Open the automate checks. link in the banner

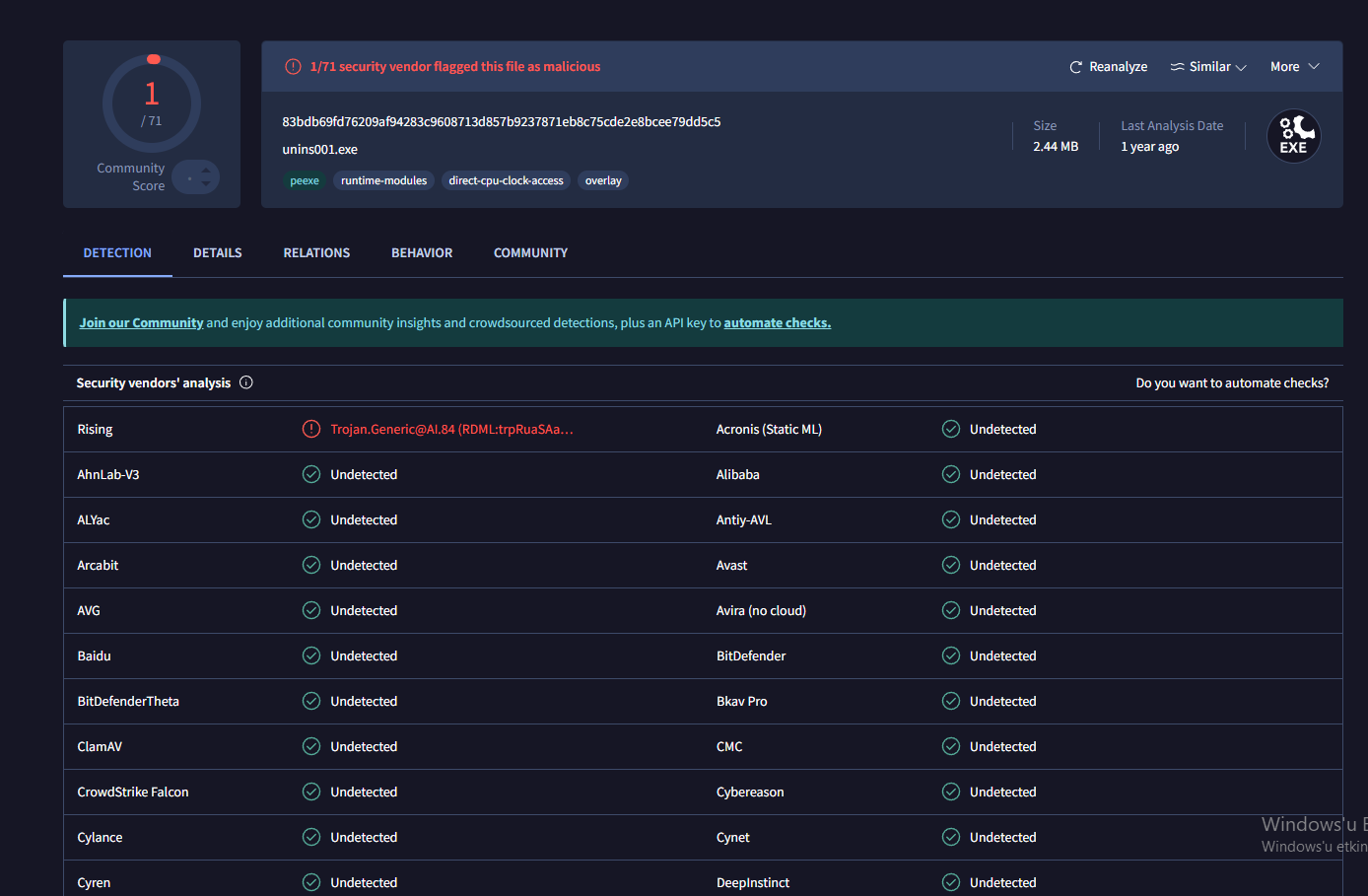click(778, 322)
